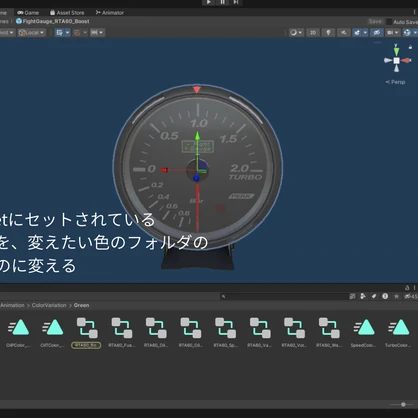Click Green folder in breadcrumb
418x418 pixels.
[x=81, y=305]
